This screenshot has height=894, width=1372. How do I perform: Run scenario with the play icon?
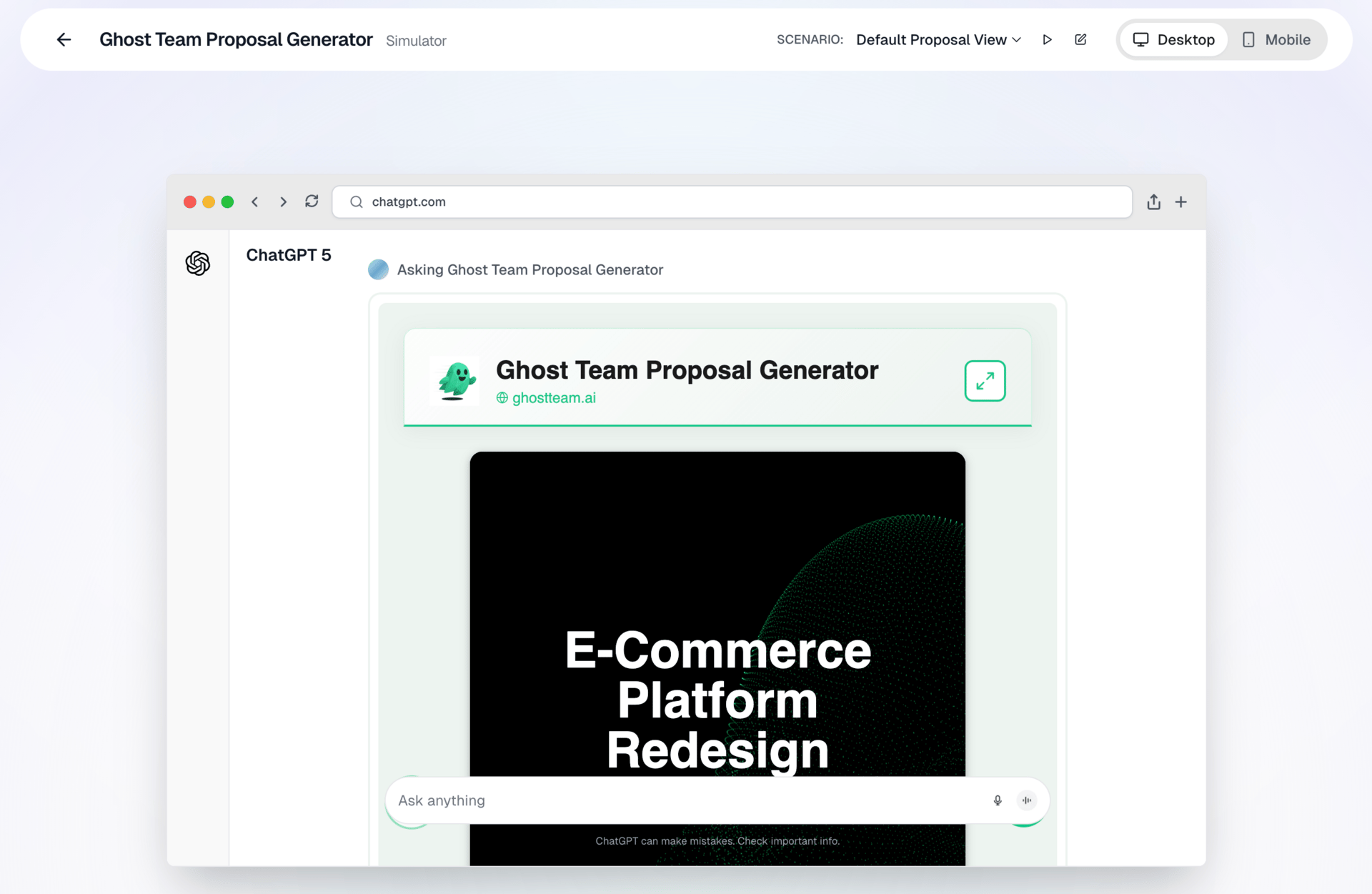point(1047,40)
